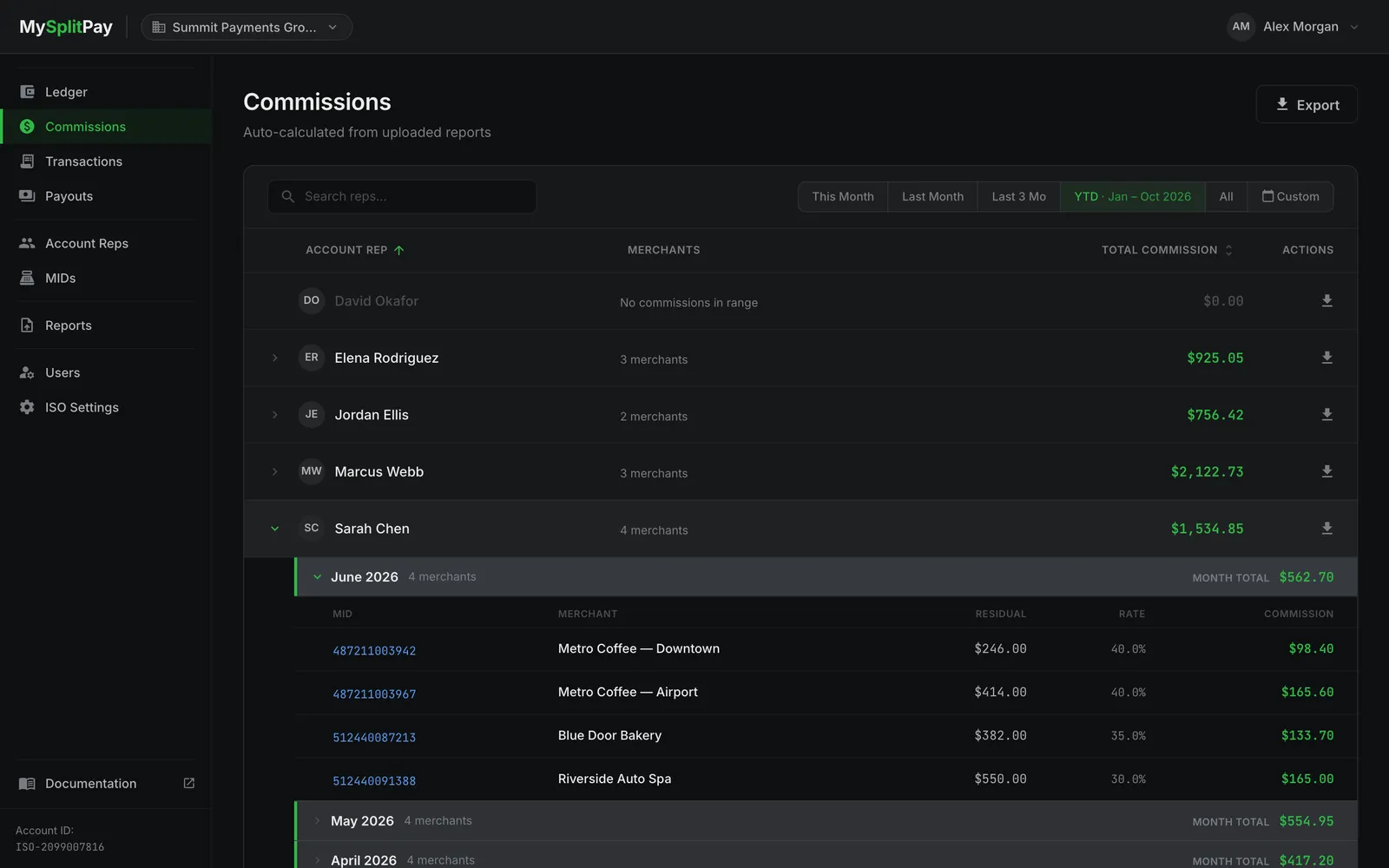Screen dimensions: 1389x868
Task: Open Alex Morgan user menu
Action: pos(1293,27)
